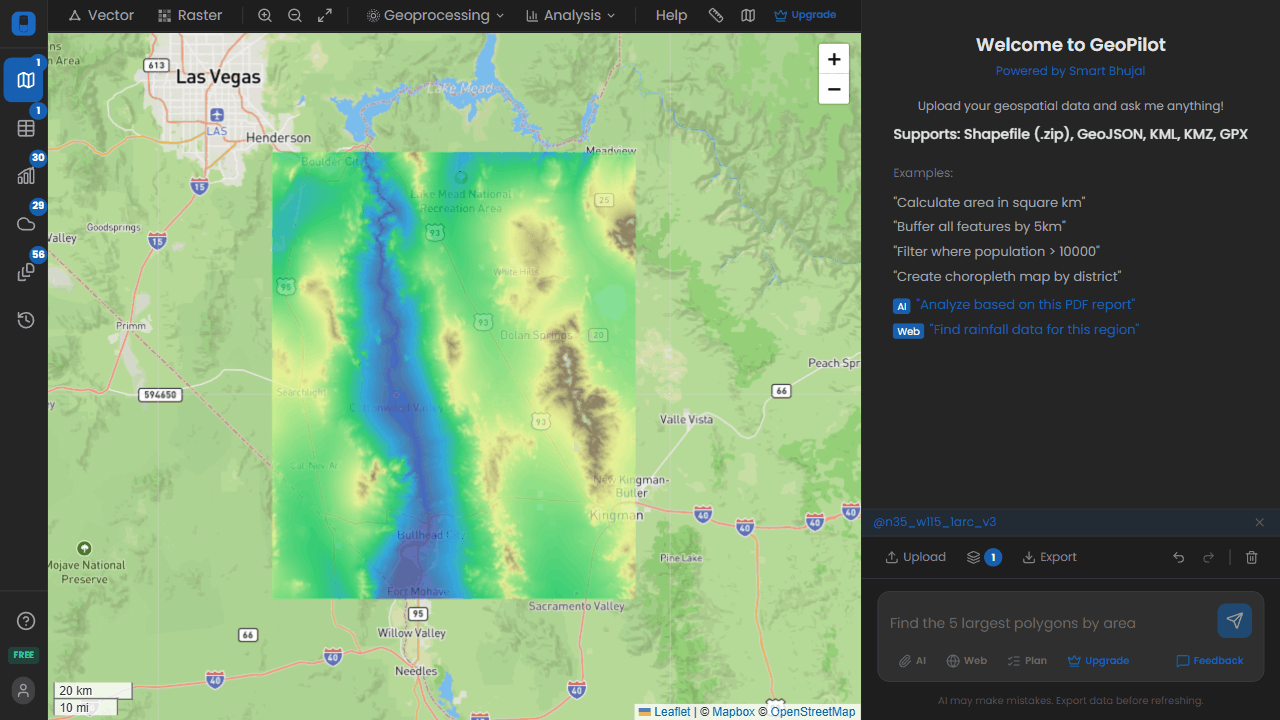This screenshot has width=1280, height=720.
Task: Open the OpenStreetMap attribution link
Action: click(x=813, y=711)
